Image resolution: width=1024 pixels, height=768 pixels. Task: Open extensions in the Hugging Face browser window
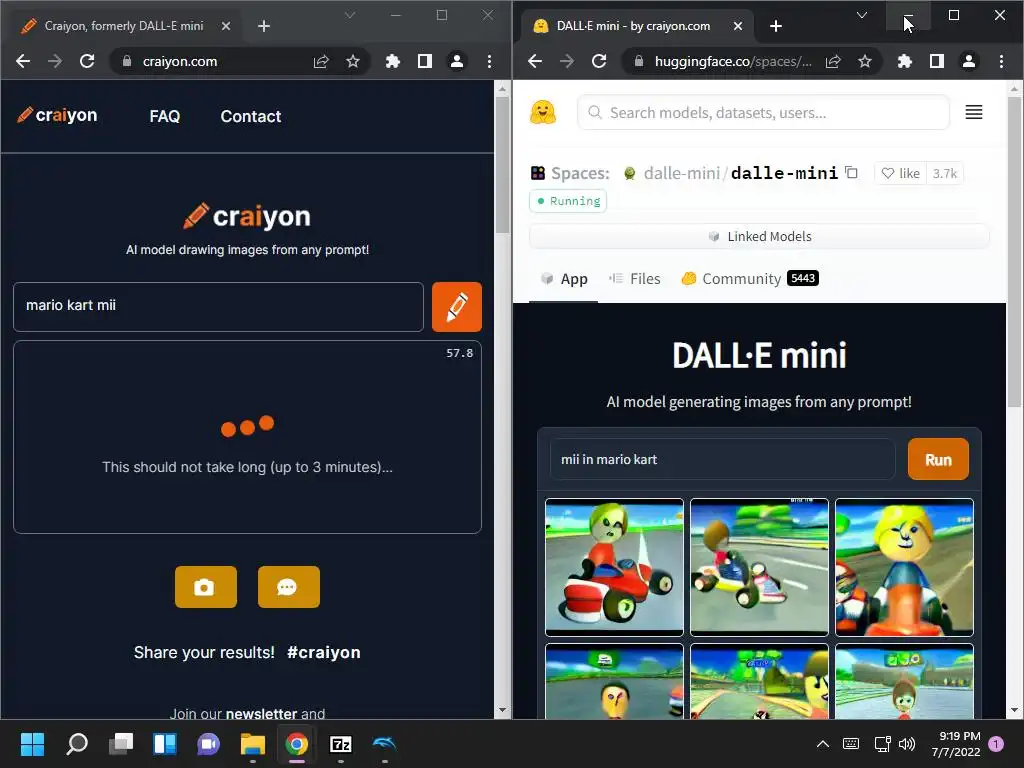(x=904, y=61)
